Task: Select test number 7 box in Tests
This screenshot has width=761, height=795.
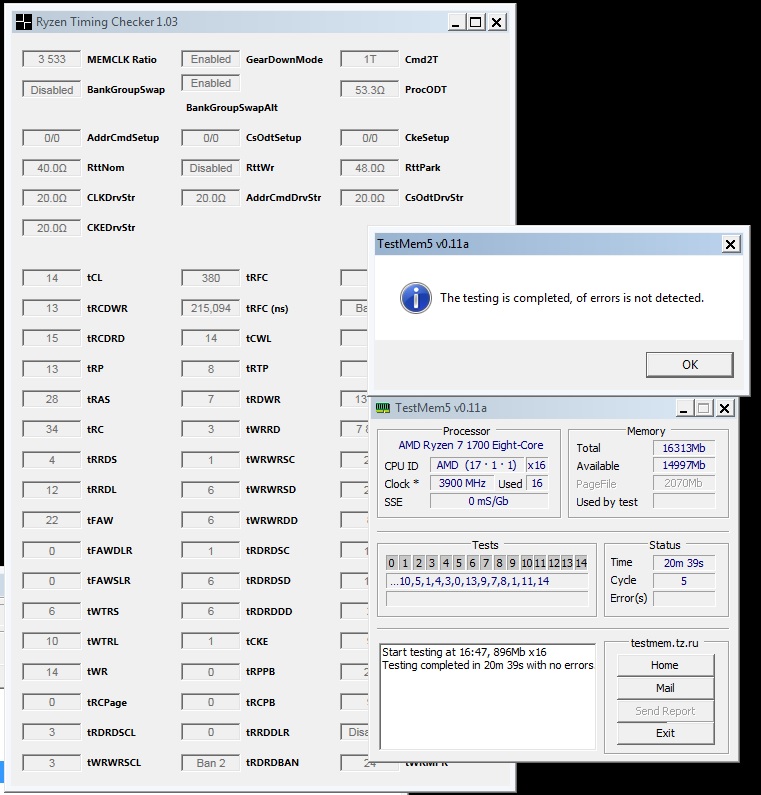Action: (486, 563)
